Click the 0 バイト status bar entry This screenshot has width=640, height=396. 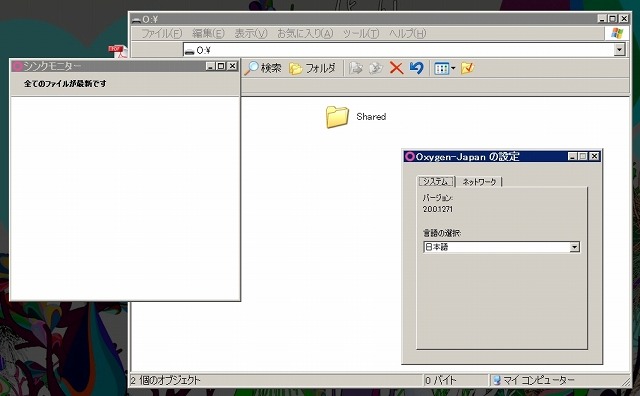(x=440, y=380)
